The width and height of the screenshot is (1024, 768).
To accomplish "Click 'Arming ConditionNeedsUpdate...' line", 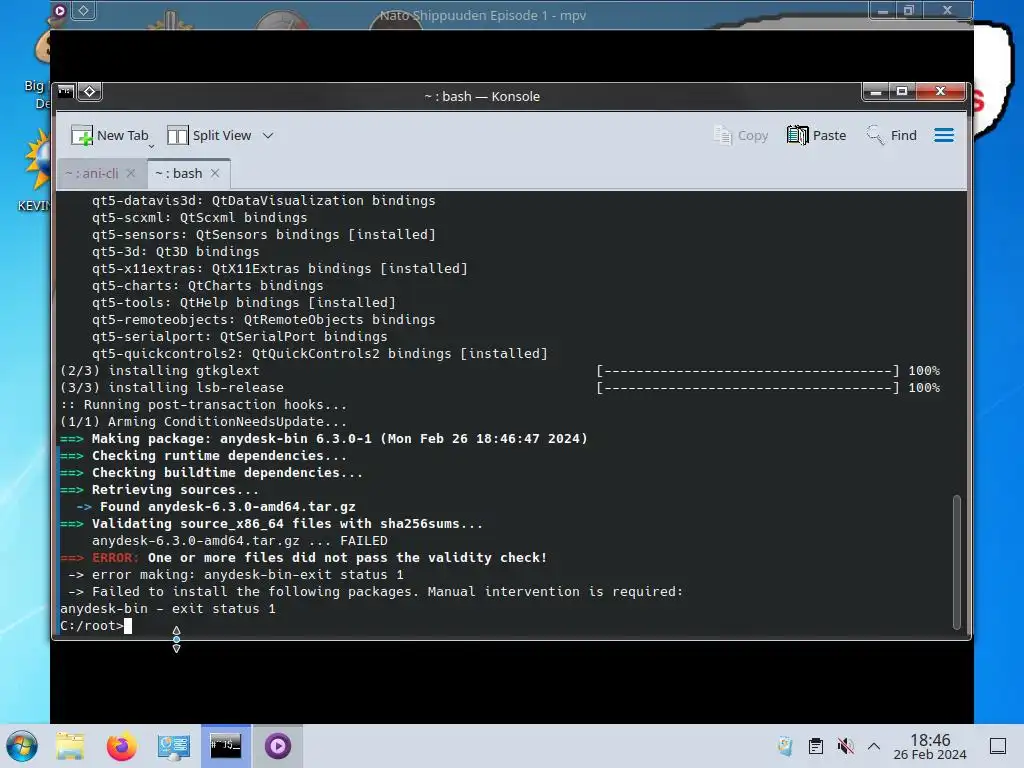I will pos(203,422).
